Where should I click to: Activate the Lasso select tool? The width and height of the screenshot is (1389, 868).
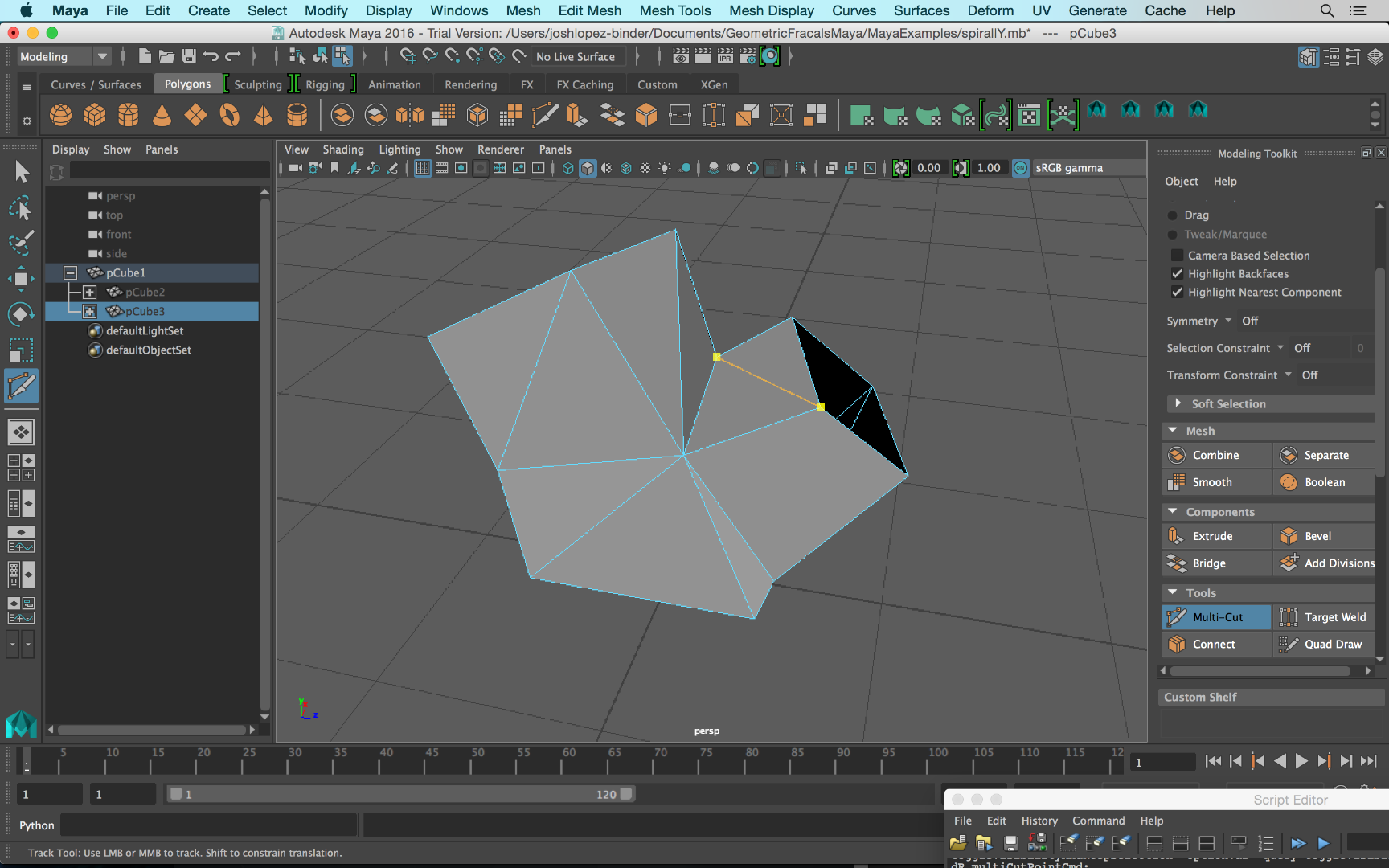[21, 207]
